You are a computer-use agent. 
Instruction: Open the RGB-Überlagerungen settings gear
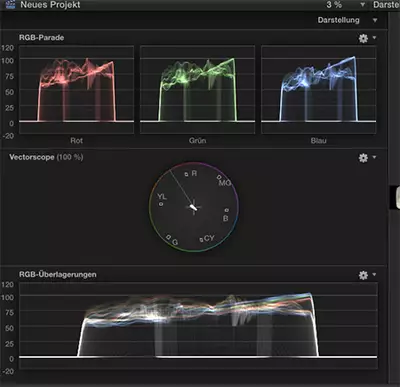[363, 275]
